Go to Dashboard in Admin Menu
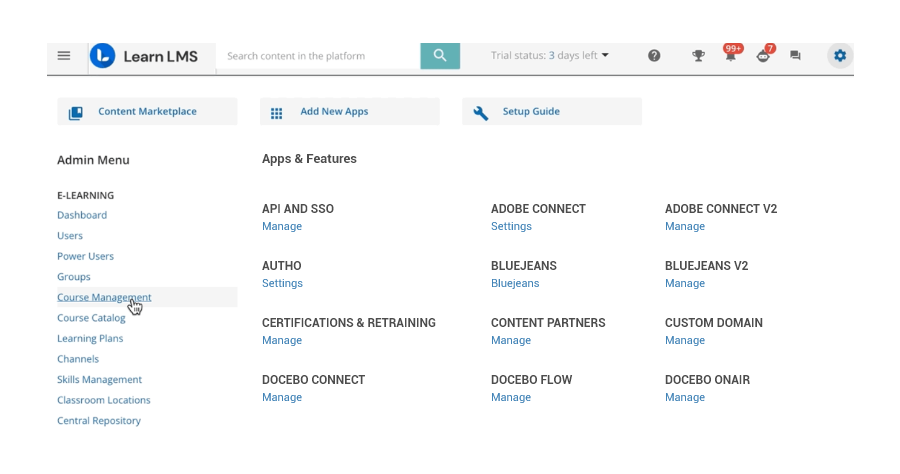900x474 pixels. (x=82, y=215)
